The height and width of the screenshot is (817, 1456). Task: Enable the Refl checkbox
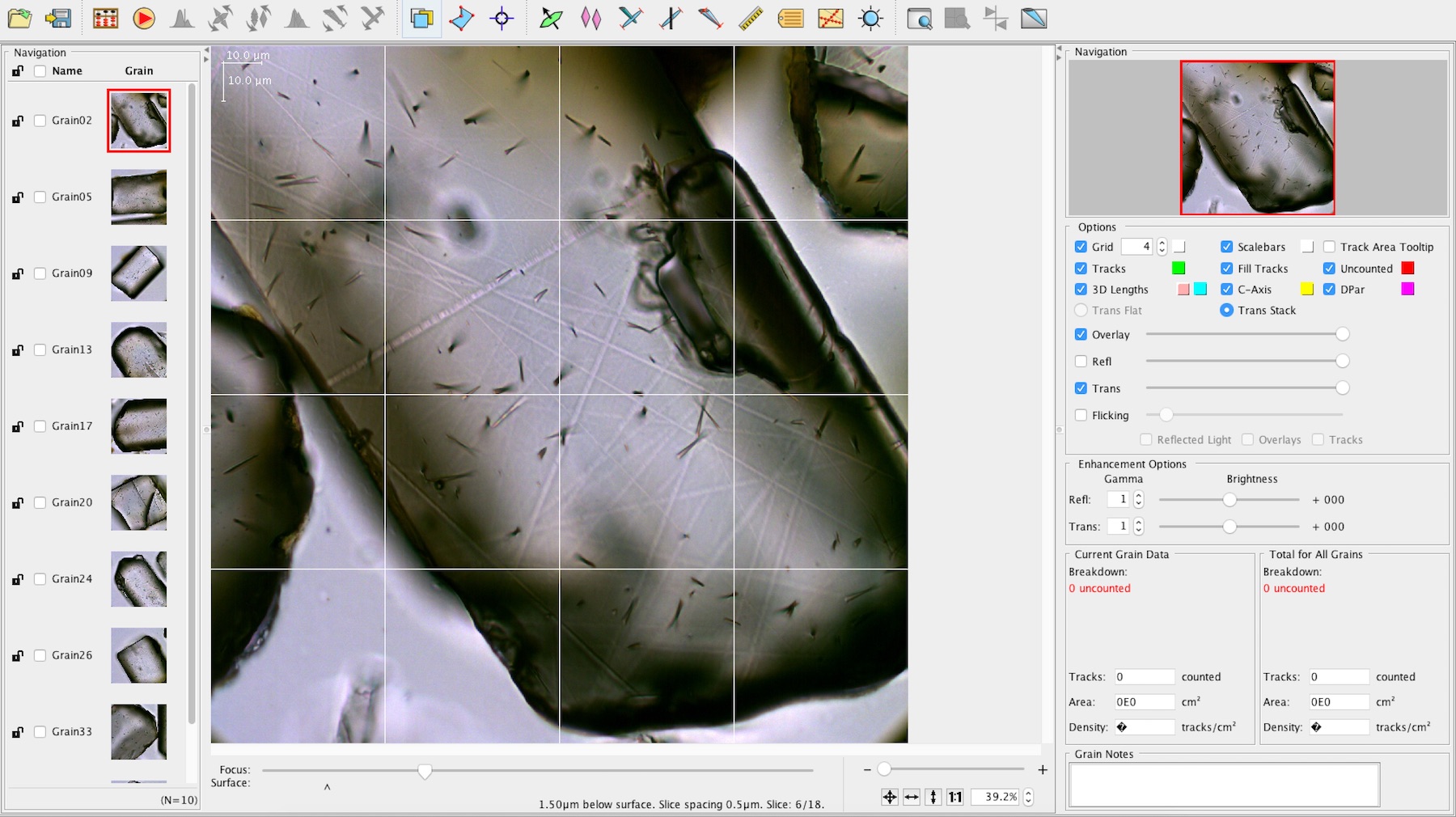1081,362
